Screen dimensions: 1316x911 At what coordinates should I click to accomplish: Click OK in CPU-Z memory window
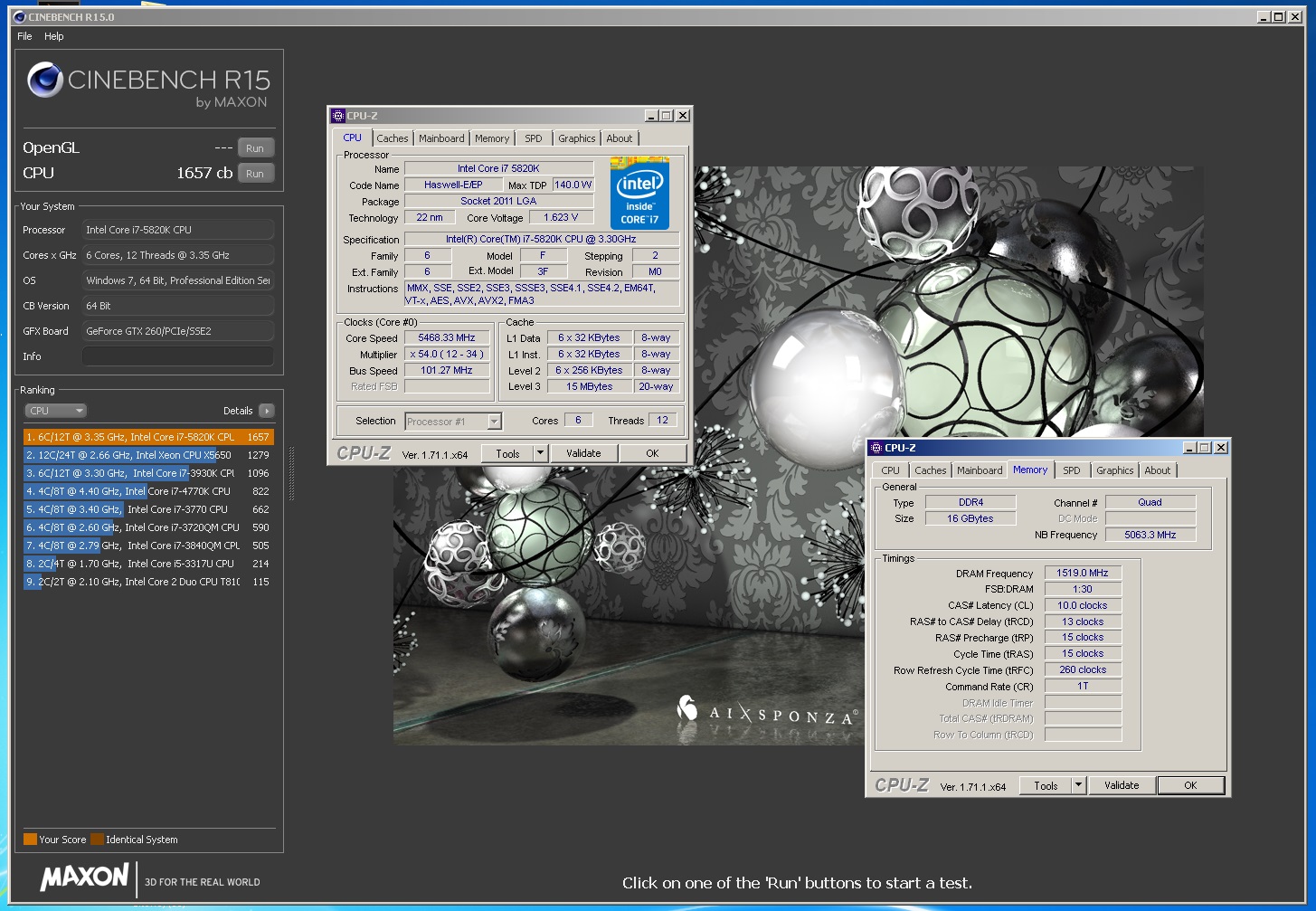click(x=1190, y=786)
